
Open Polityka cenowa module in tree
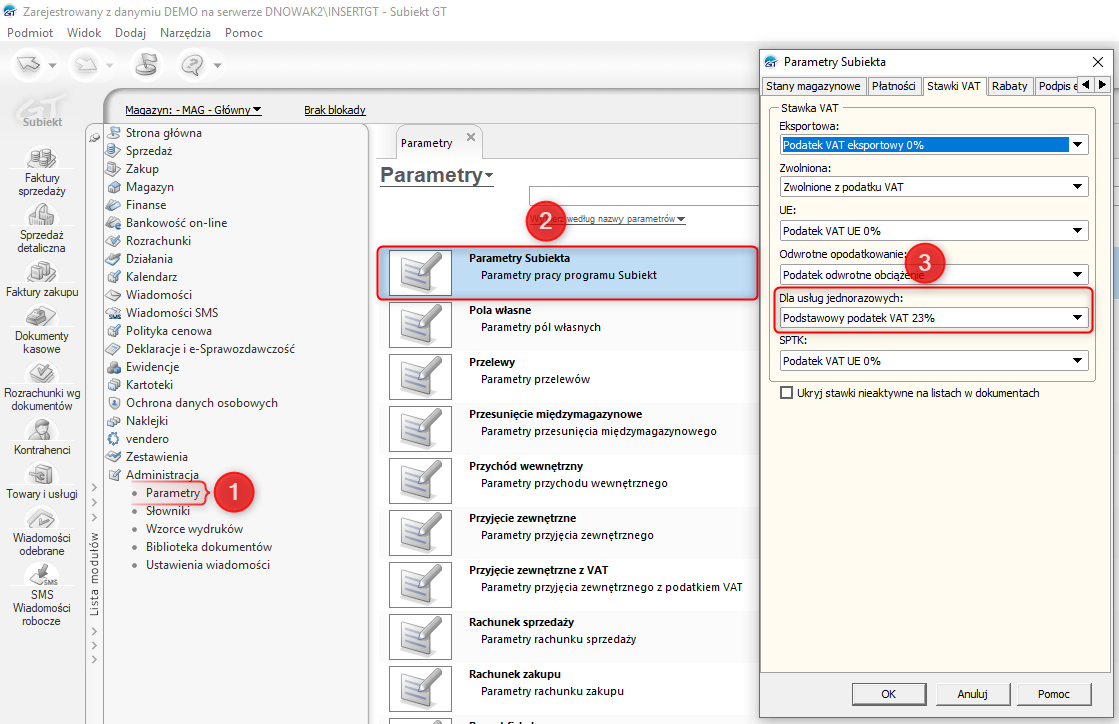[x=168, y=330]
